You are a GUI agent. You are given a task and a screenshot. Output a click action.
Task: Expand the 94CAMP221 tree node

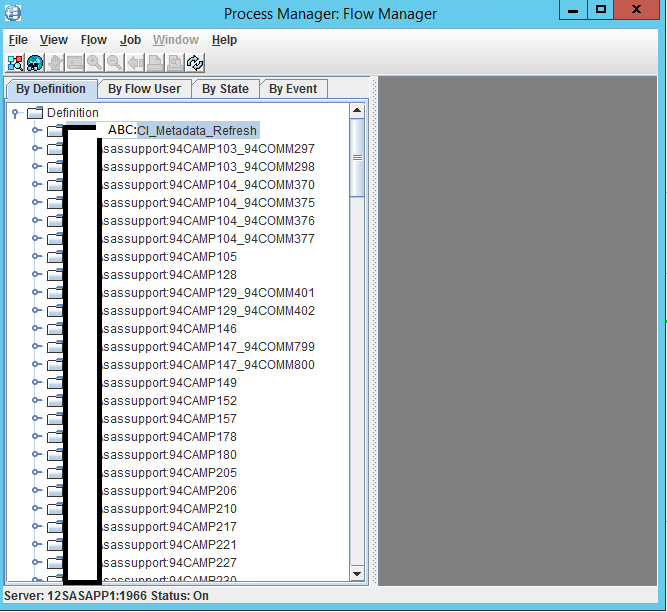[x=37, y=544]
